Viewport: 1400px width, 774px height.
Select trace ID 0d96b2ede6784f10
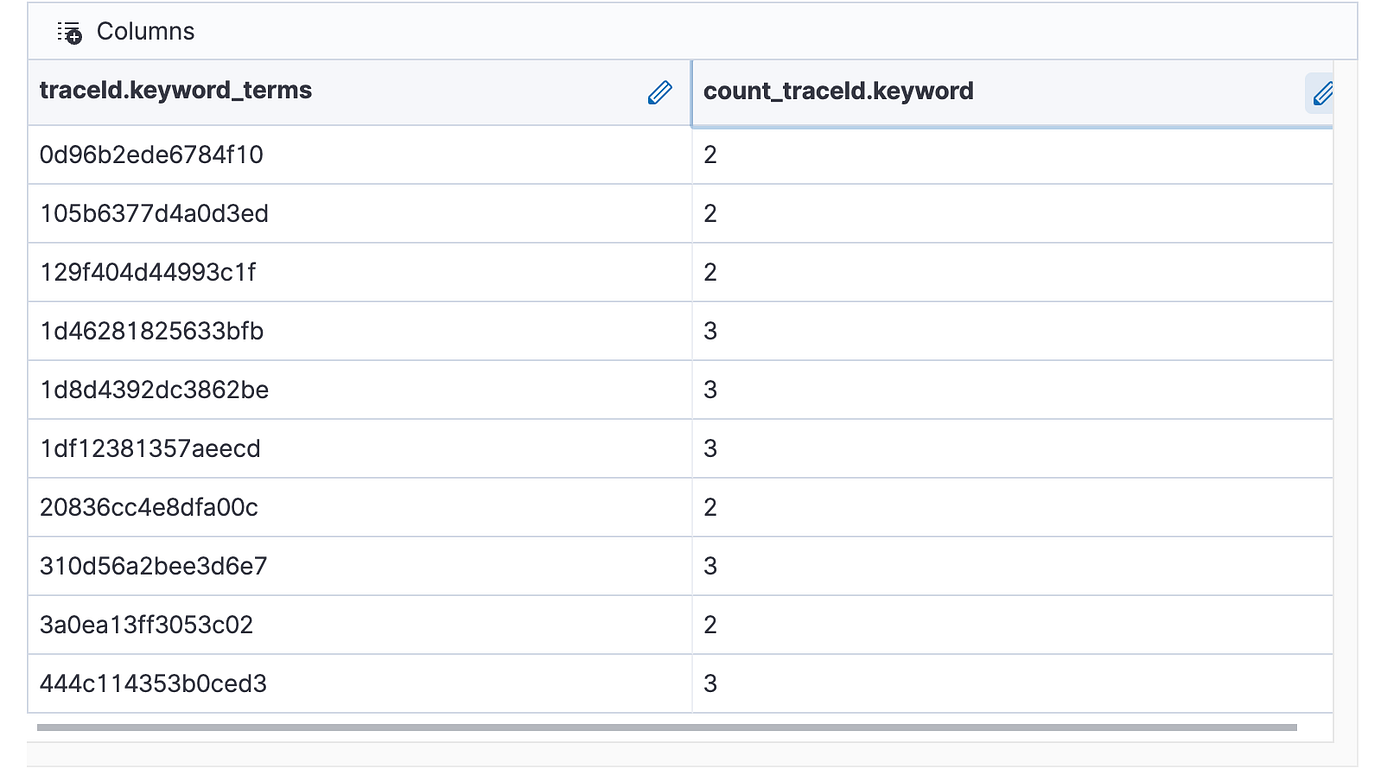151,155
